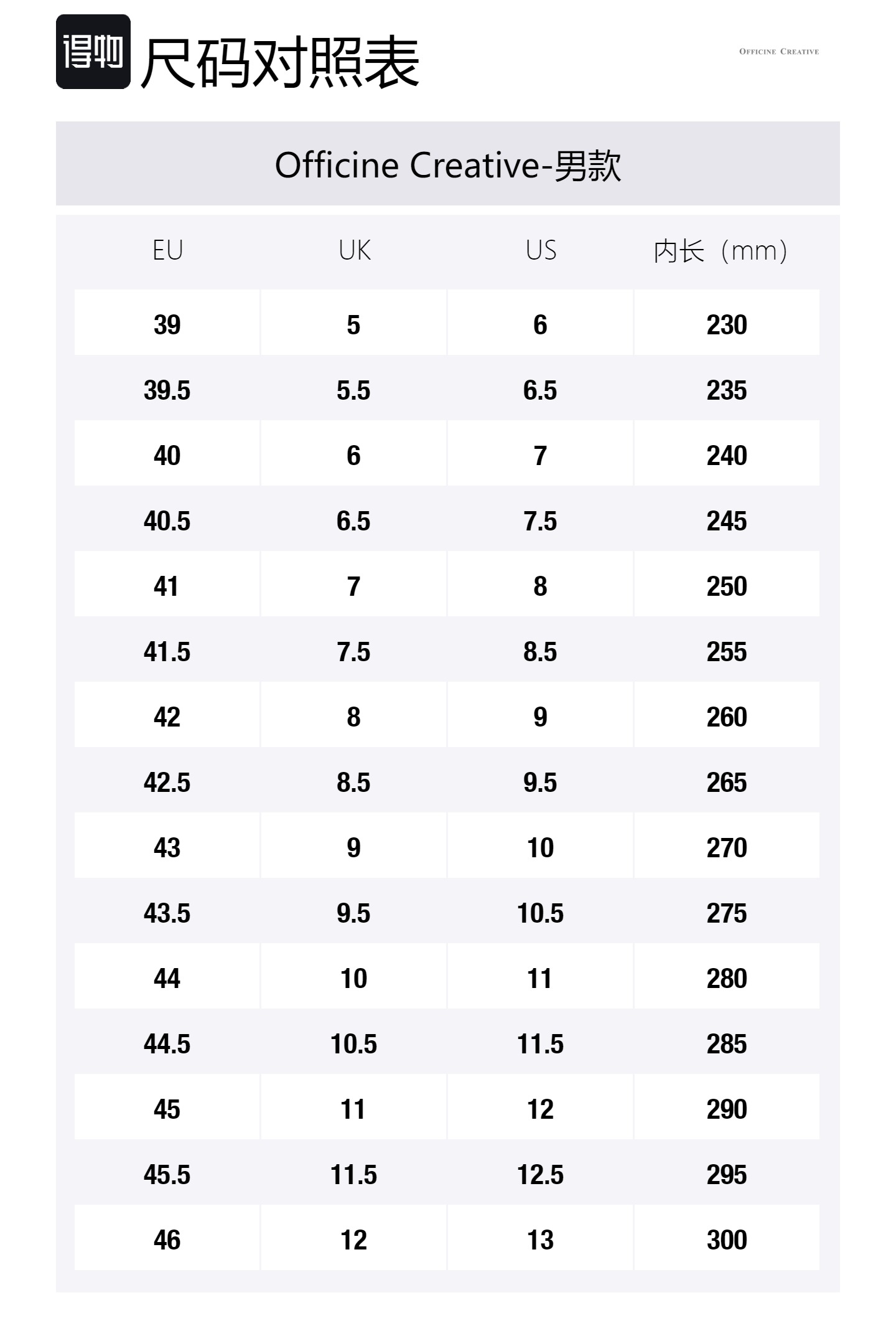This screenshot has width=896, height=1341.
Task: Click the UK column header
Action: (x=354, y=250)
